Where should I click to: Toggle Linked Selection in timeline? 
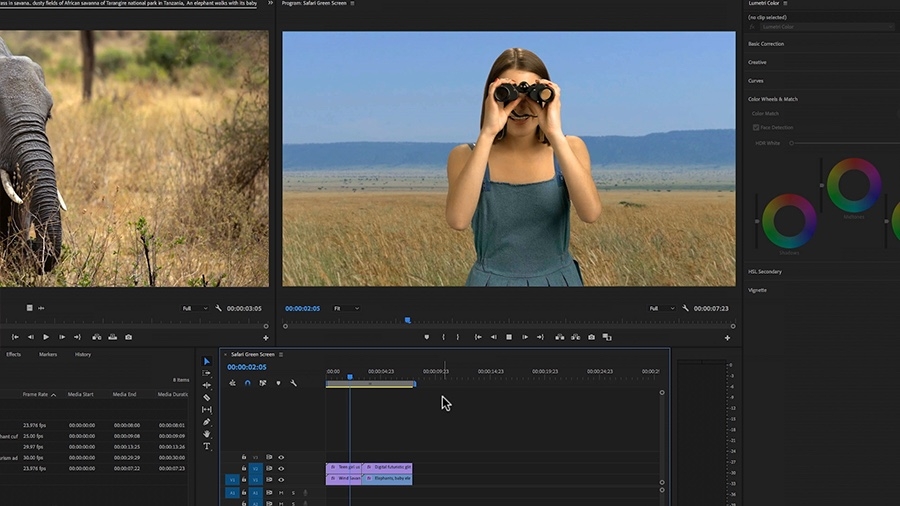pos(263,383)
